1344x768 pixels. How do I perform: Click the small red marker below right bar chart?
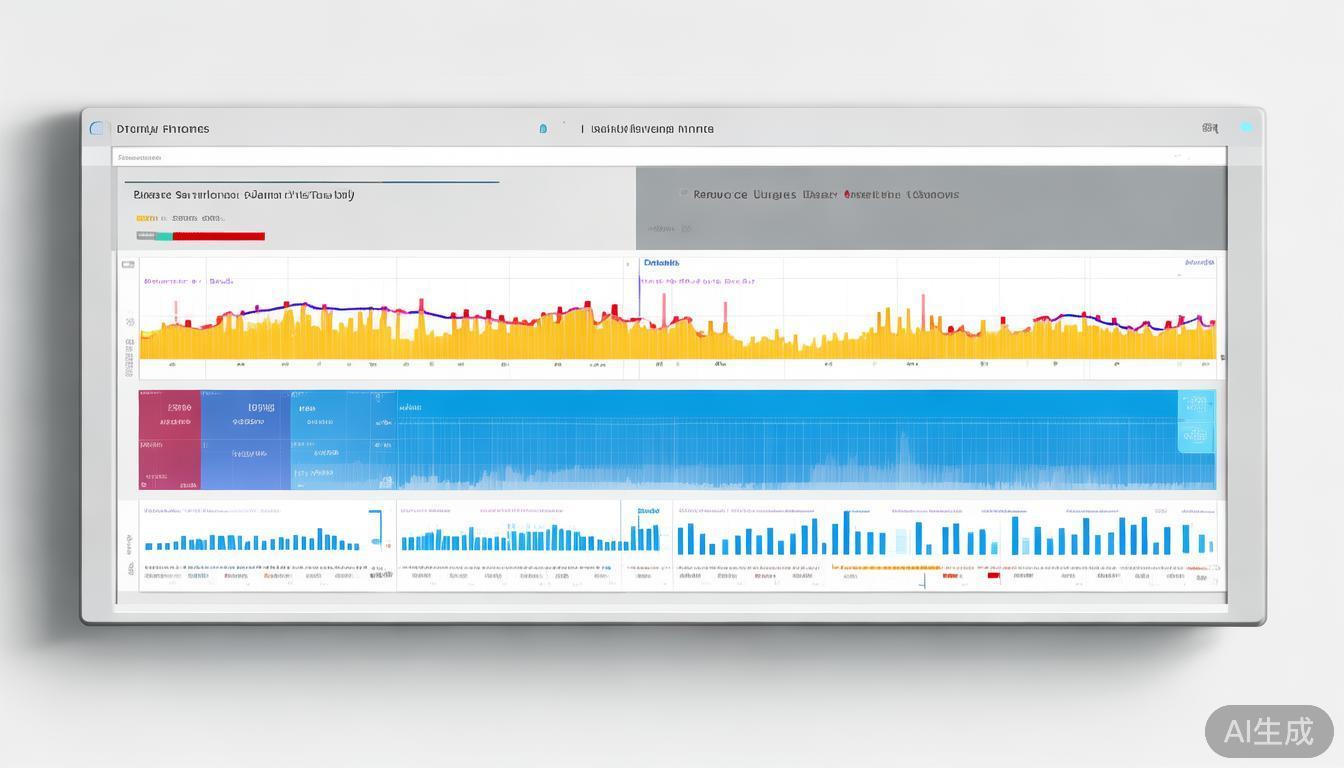coord(993,576)
